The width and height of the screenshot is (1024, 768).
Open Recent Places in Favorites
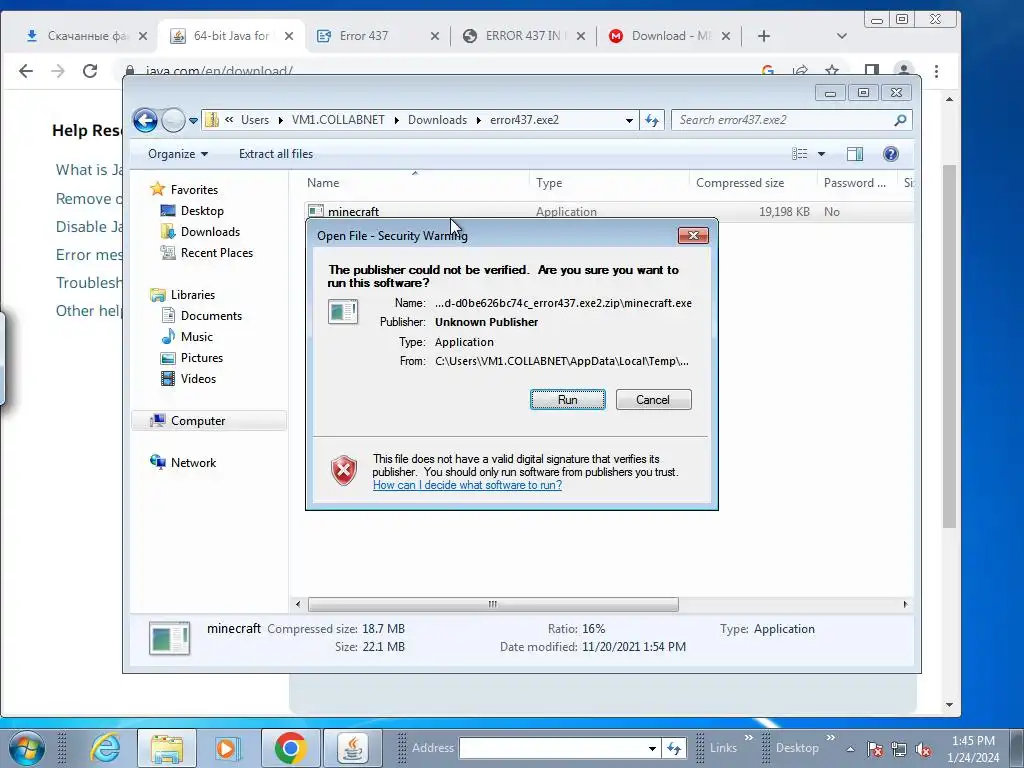[x=216, y=253]
